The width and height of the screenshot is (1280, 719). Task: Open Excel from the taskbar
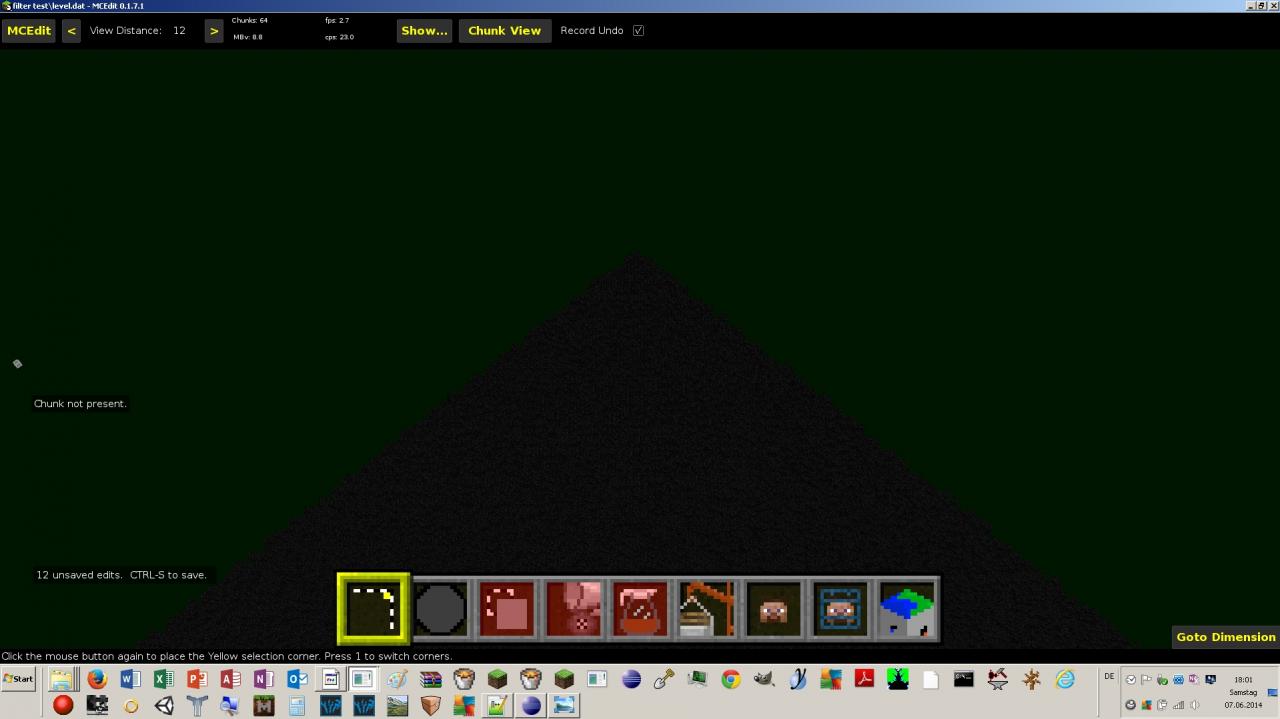click(163, 679)
